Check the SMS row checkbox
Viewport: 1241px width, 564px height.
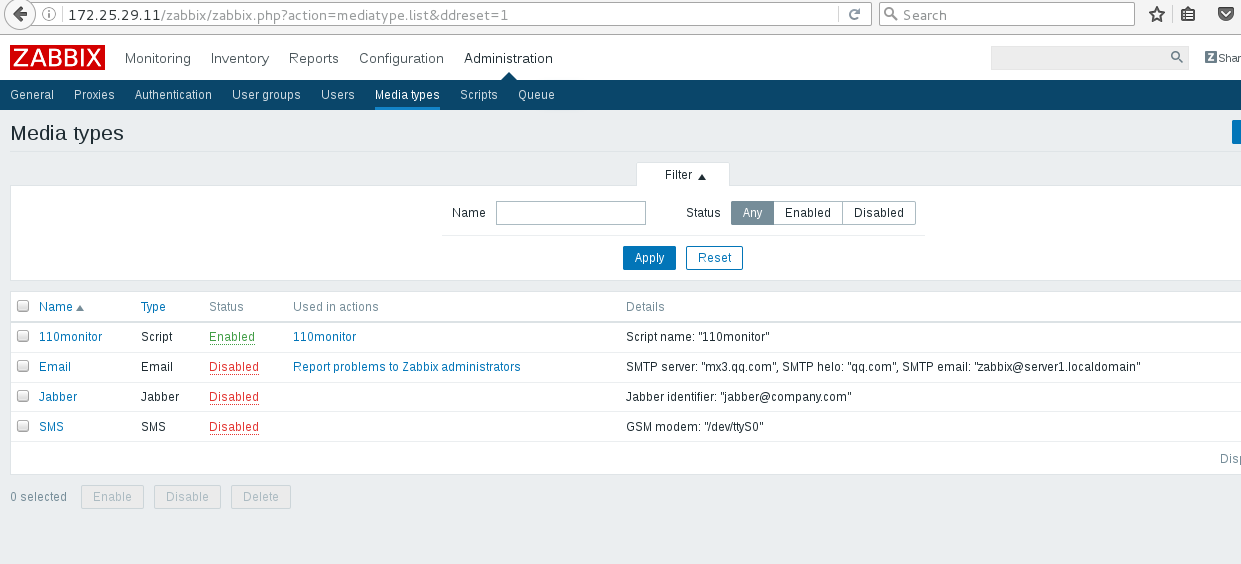(23, 426)
